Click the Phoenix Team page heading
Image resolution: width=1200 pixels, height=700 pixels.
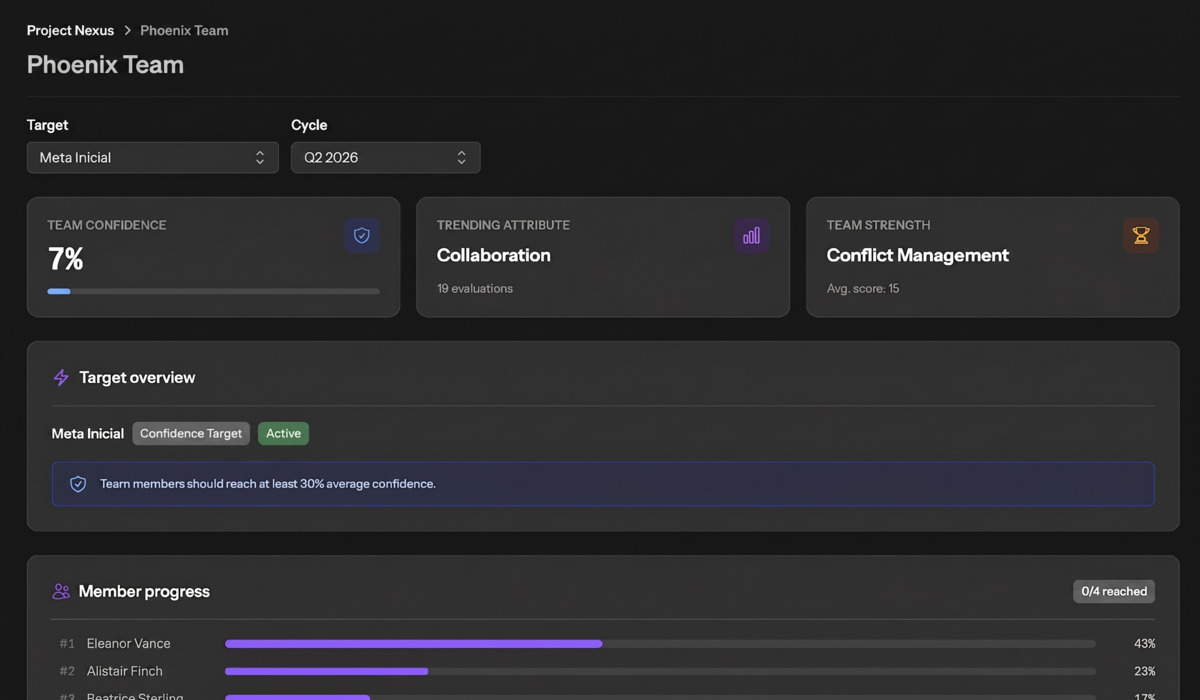(x=105, y=65)
